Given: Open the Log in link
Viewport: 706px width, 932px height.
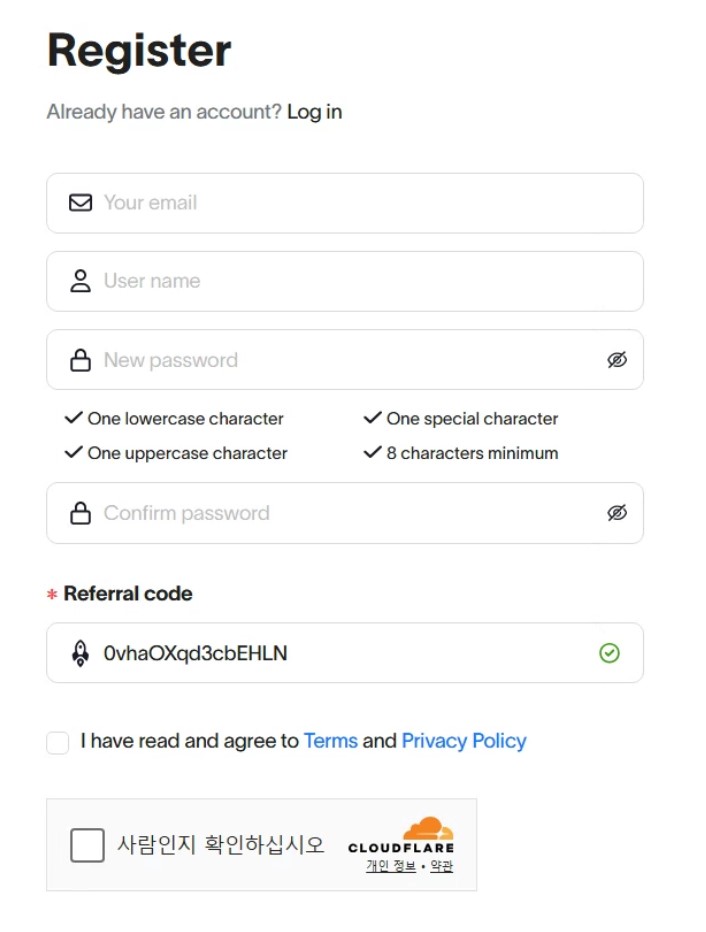Looking at the screenshot, I should coord(314,112).
